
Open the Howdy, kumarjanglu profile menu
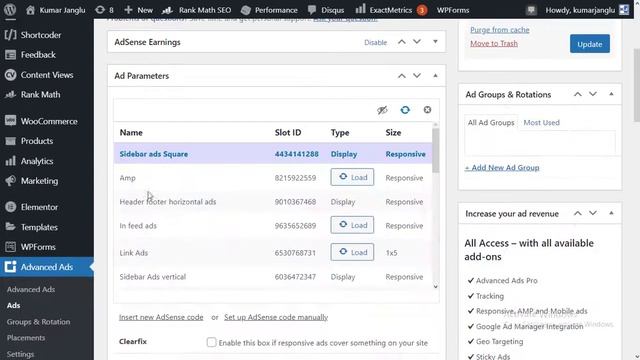click(x=587, y=10)
